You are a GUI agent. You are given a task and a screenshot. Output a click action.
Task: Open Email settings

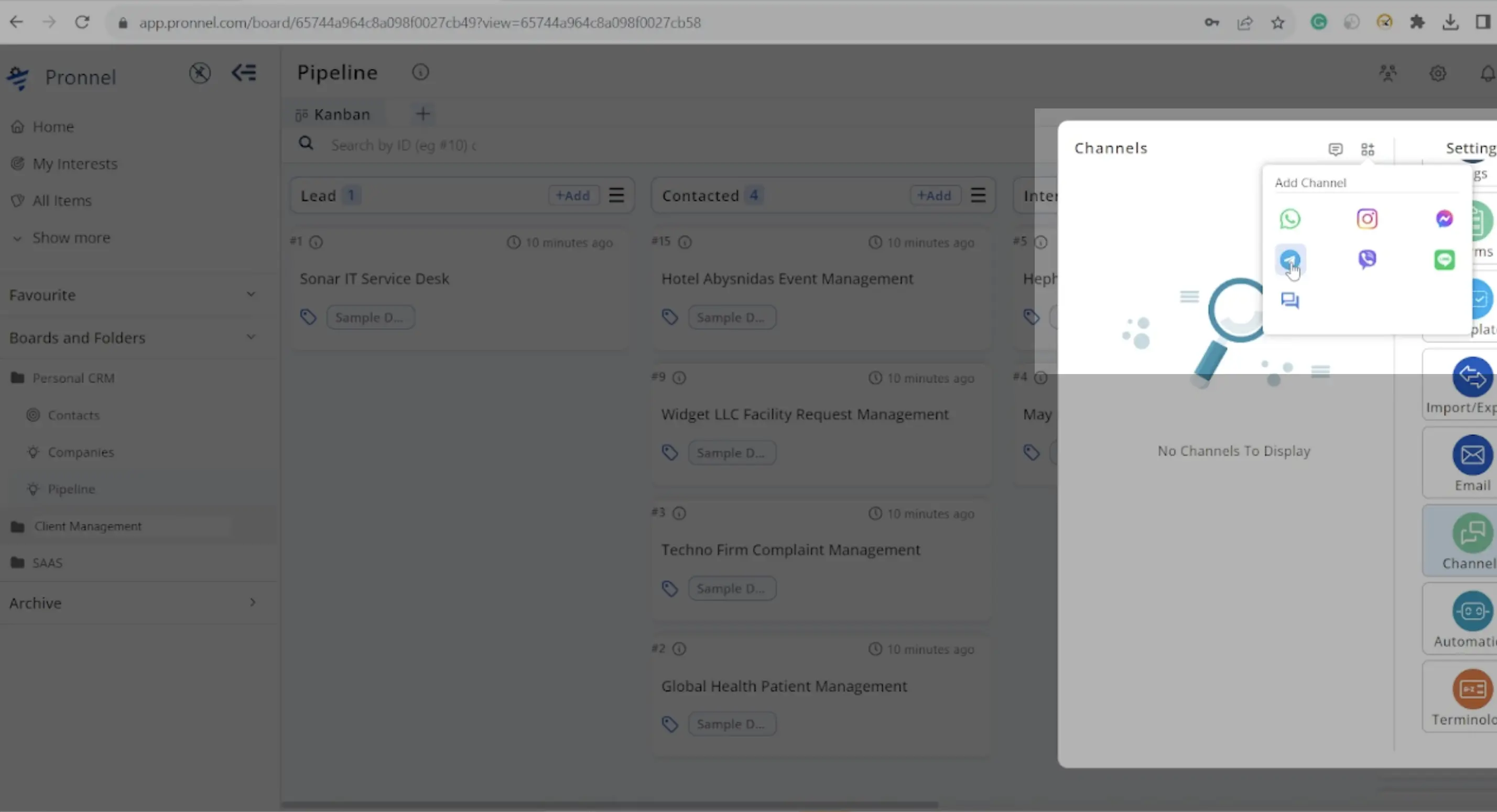tap(1460, 463)
